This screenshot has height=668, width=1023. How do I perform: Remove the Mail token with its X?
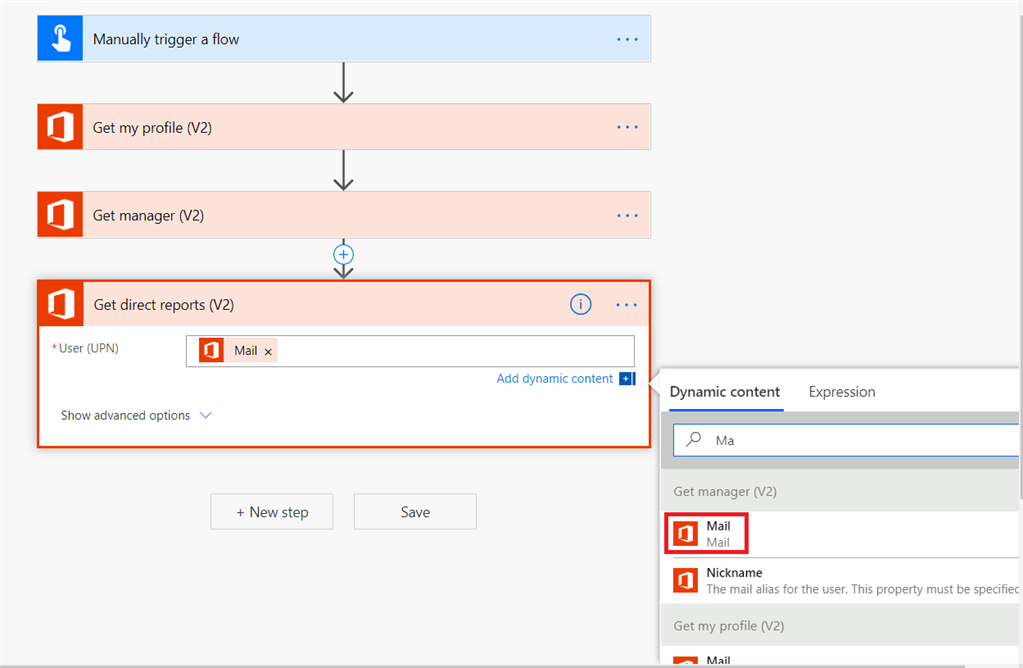(x=268, y=352)
